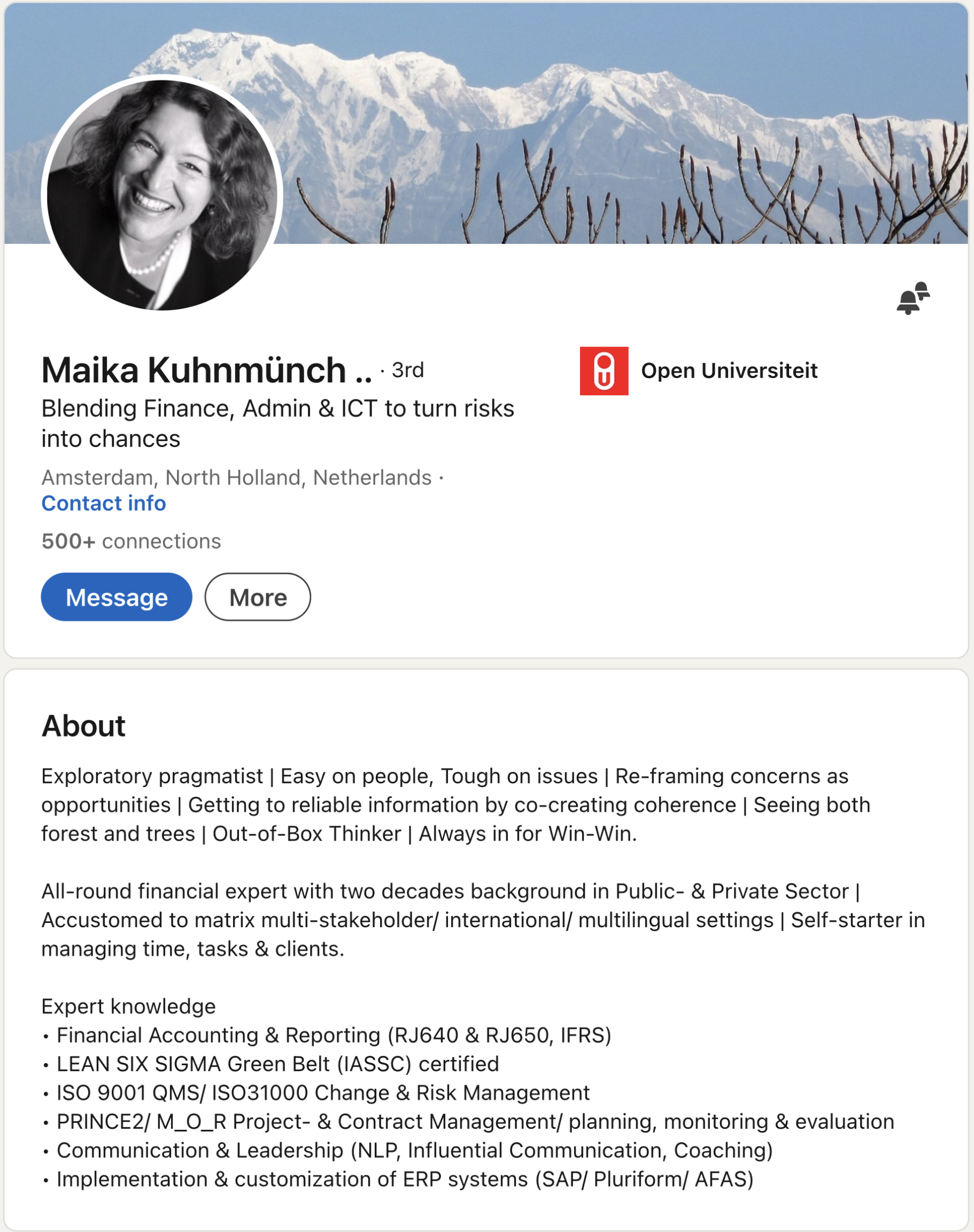This screenshot has height=1232, width=974.
Task: Open Maika Kuhnmünch's profile photo
Action: coord(162,194)
